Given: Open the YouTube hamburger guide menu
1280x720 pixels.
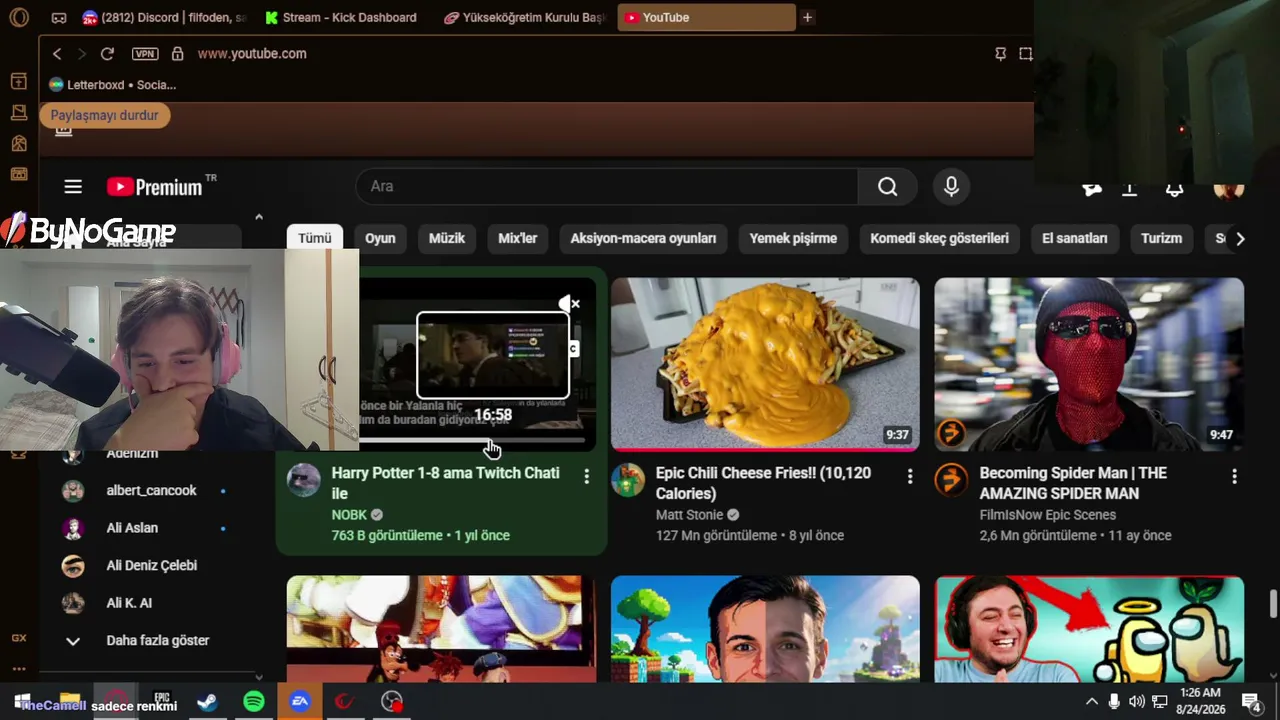Looking at the screenshot, I should tap(73, 187).
